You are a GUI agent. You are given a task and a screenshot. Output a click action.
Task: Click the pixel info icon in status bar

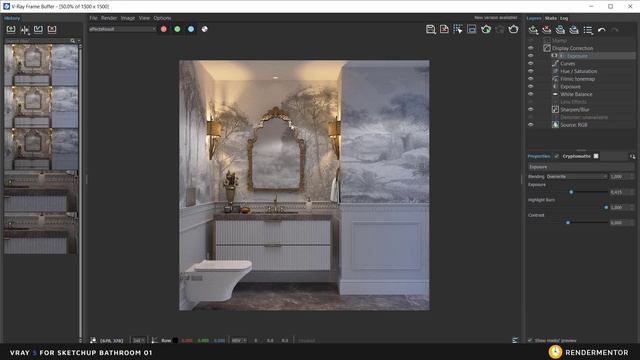93,340
